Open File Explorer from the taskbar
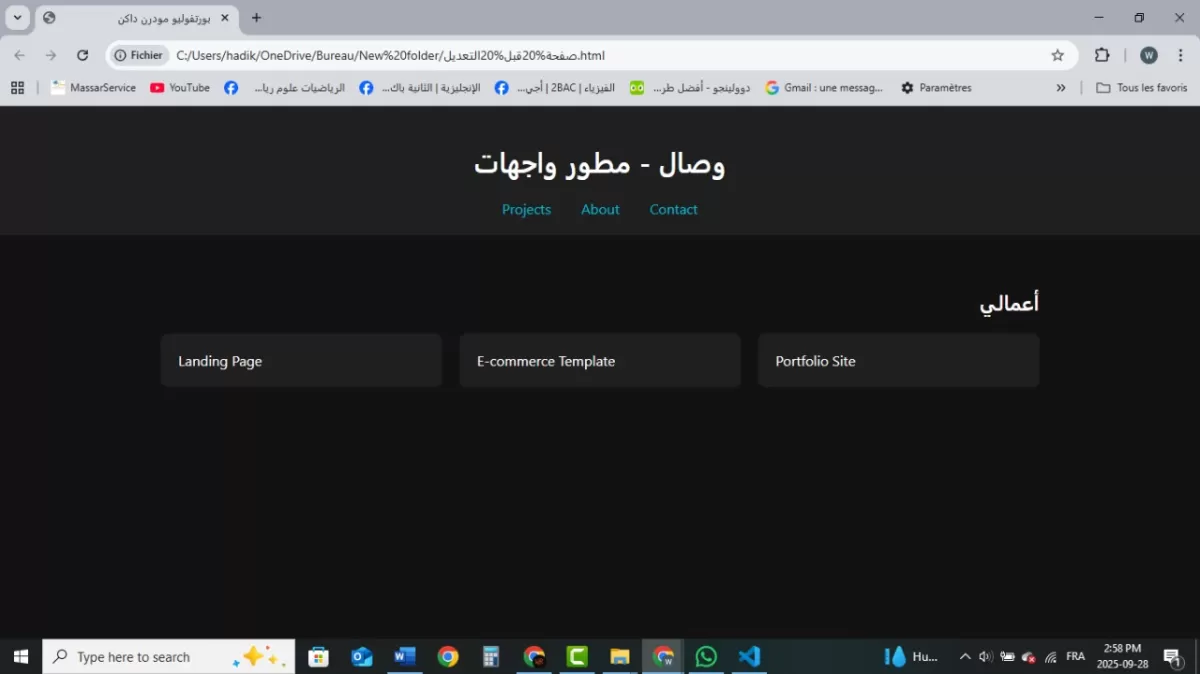Image resolution: width=1200 pixels, height=674 pixels. click(620, 657)
